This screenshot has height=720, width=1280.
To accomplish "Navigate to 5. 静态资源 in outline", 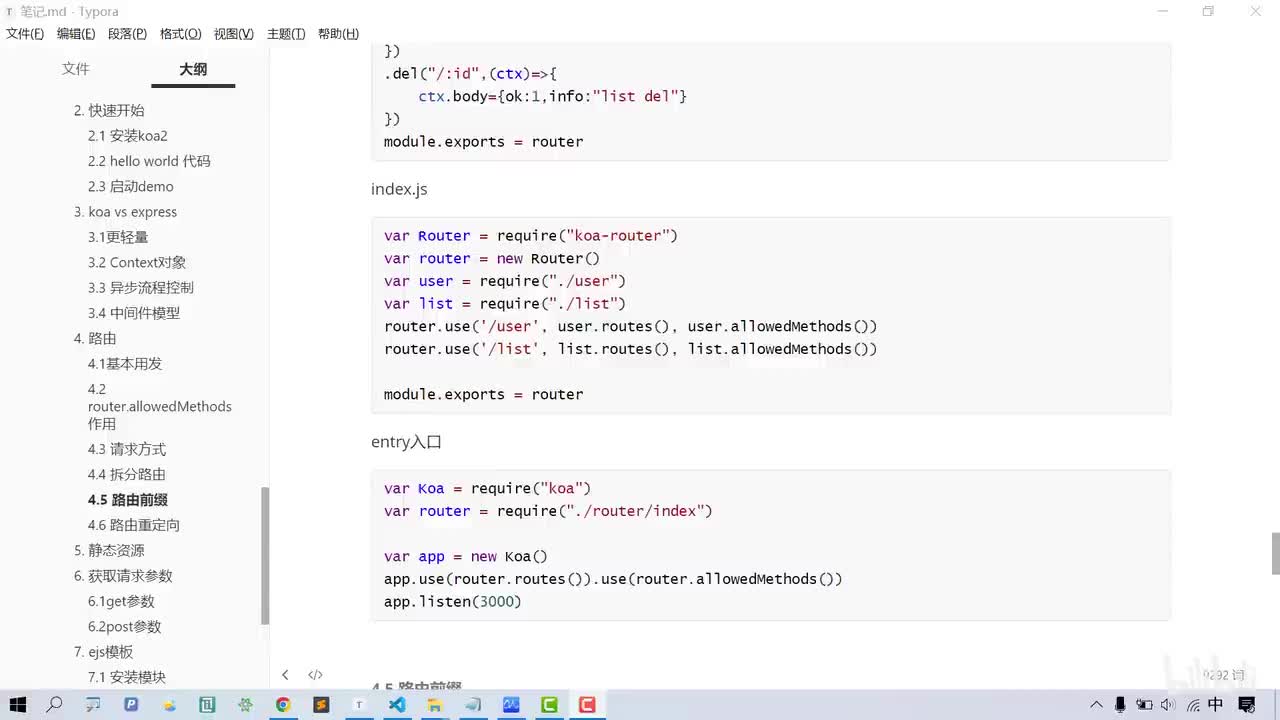I will pos(109,551).
